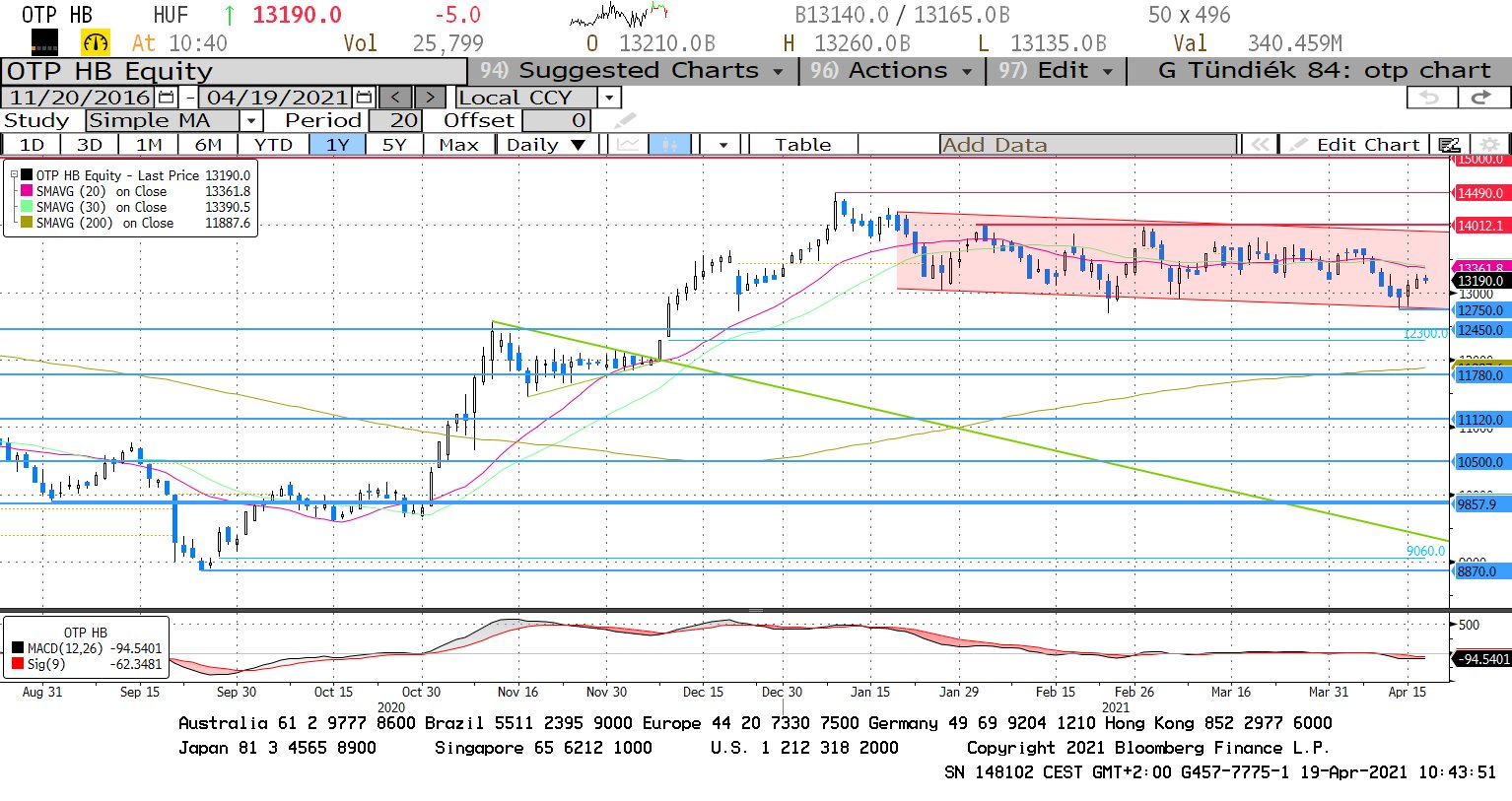Click the 11780.0 price level label
This screenshot has width=1512, height=801.
1480,375
